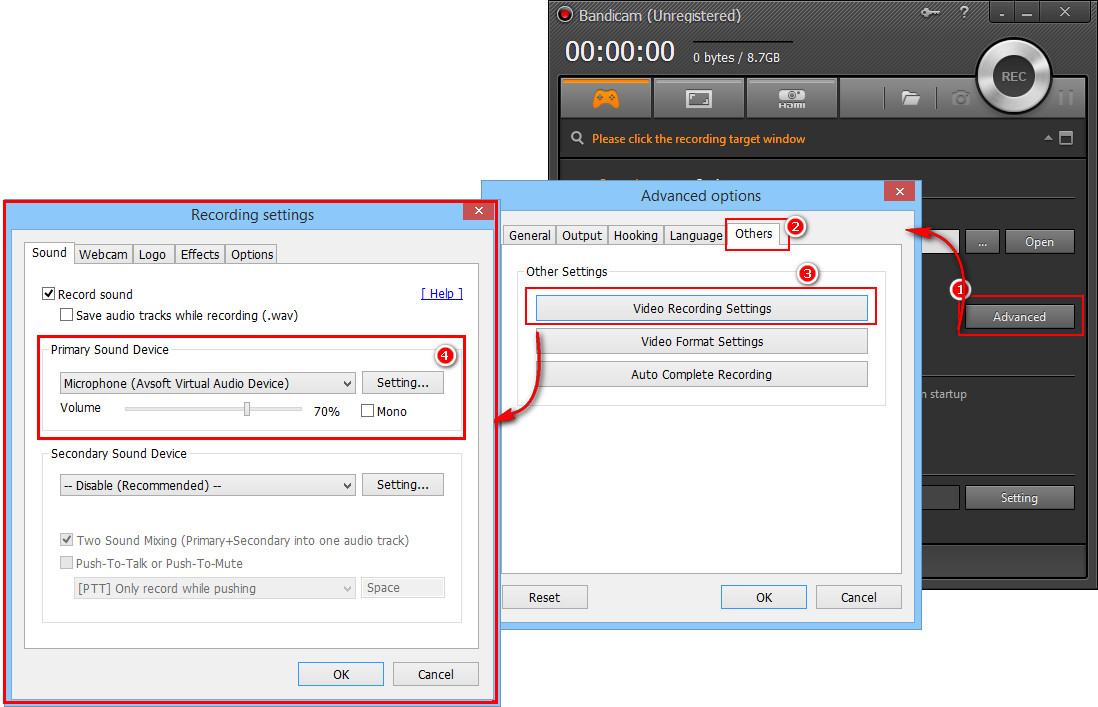Click the Advanced button in Bandicam
This screenshot has width=1098, height=707.
point(1020,316)
